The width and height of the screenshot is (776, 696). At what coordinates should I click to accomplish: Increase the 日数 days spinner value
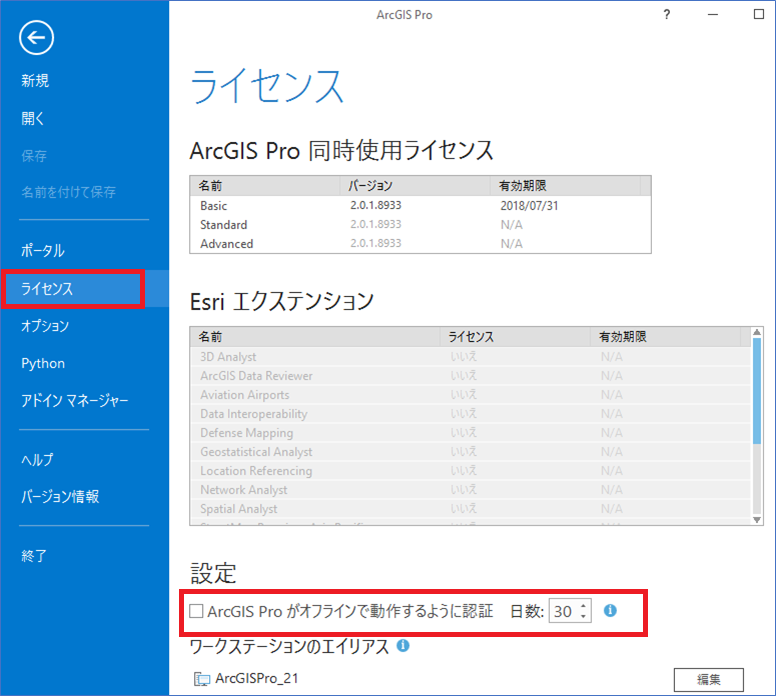tap(584, 606)
